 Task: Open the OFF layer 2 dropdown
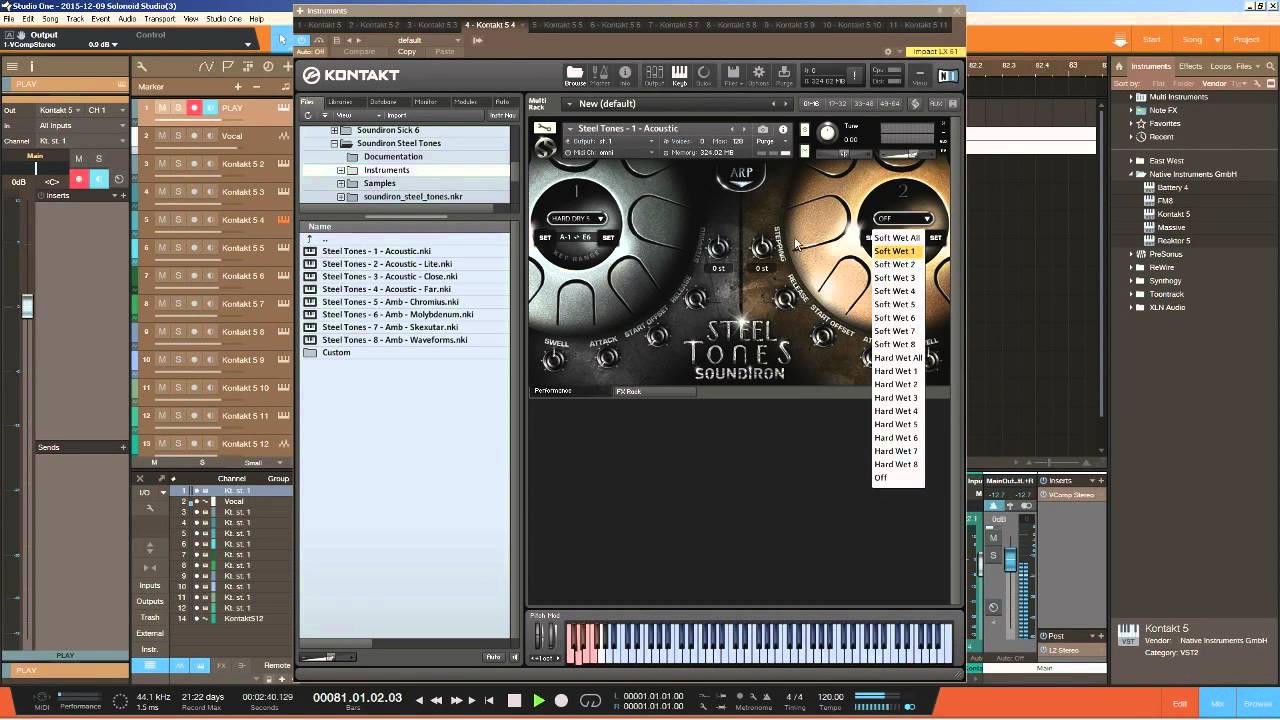click(903, 218)
